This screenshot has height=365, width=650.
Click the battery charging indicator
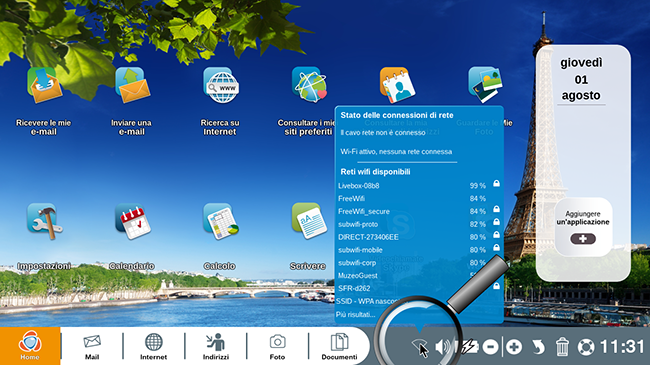point(468,347)
